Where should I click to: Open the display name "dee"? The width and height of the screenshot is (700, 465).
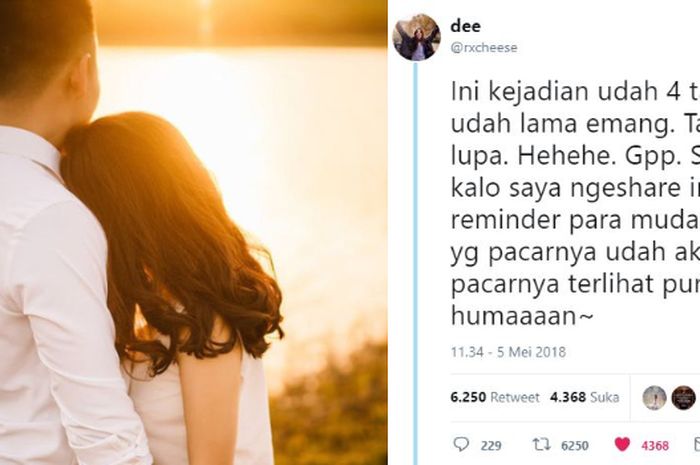[466, 26]
